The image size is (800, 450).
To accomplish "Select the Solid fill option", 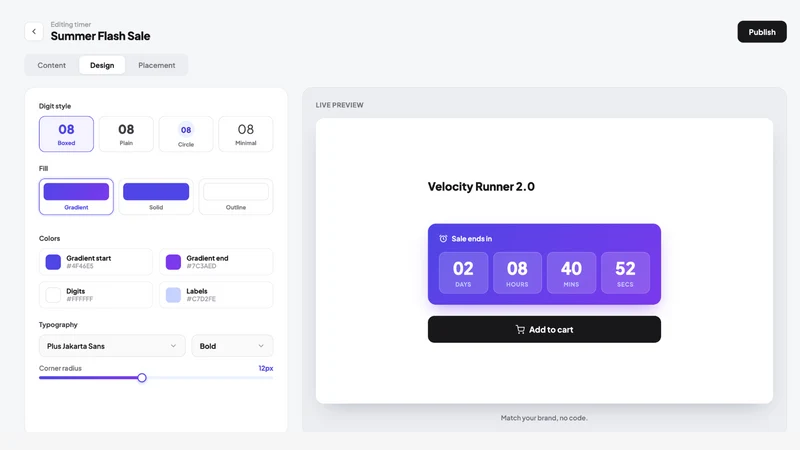I will [156, 196].
